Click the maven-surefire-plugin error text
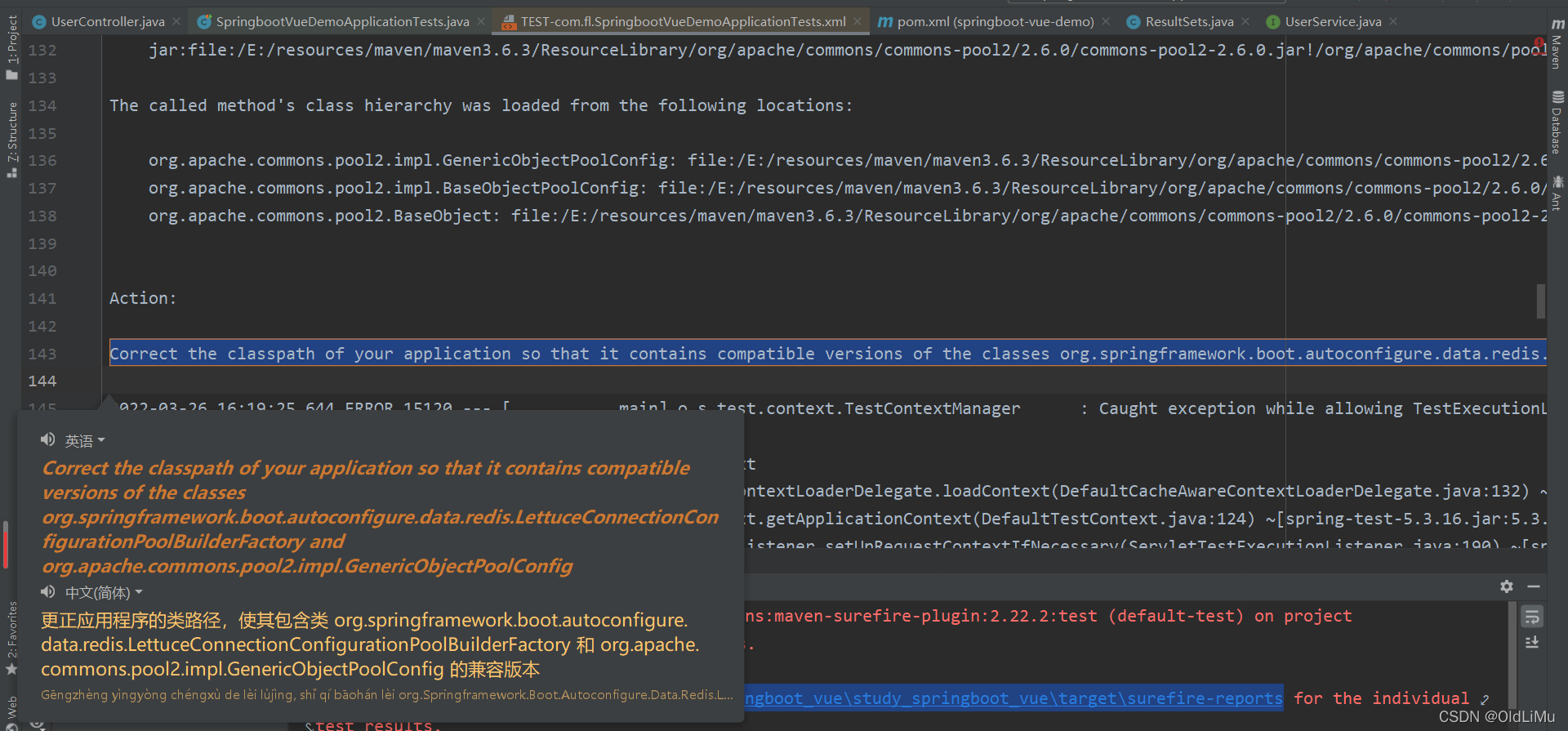The image size is (1568, 731). [1049, 617]
